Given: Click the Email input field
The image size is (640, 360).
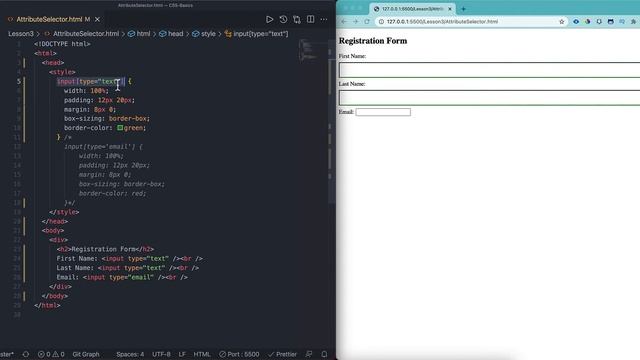Looking at the screenshot, I should 383,112.
